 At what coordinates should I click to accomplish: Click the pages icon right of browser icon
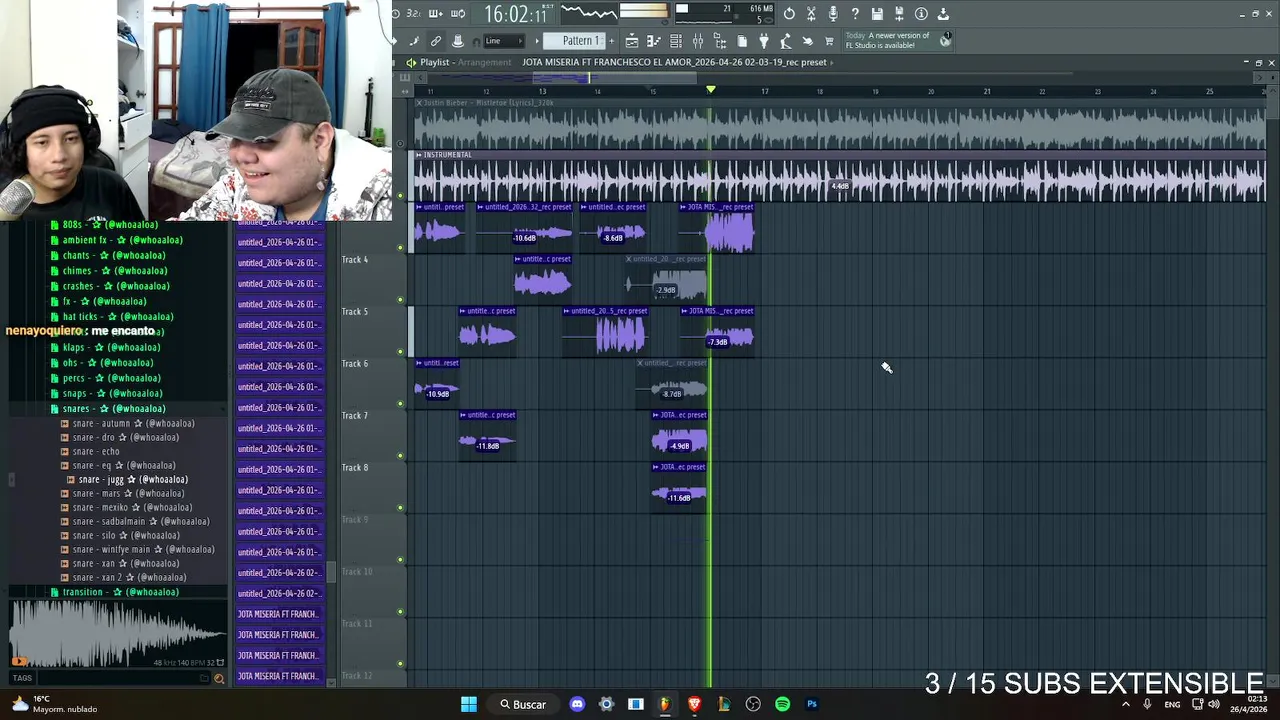click(x=742, y=41)
